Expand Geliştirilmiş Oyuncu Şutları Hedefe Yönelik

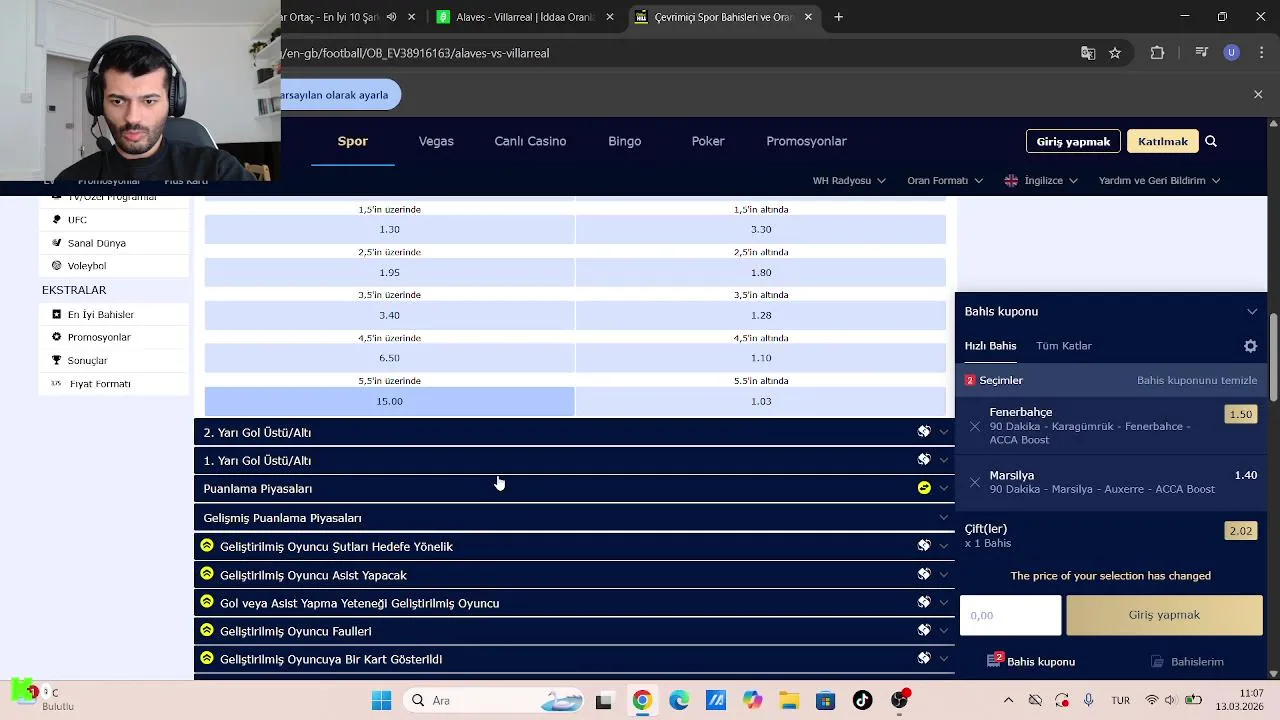click(x=574, y=546)
